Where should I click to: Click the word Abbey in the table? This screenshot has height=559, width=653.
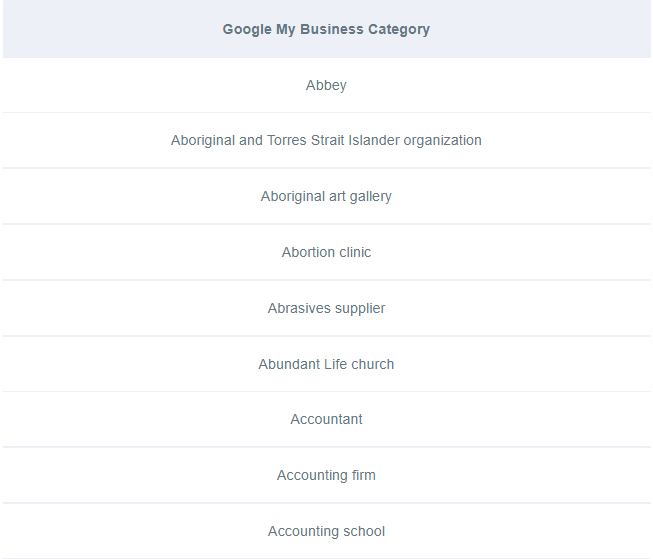tap(326, 85)
